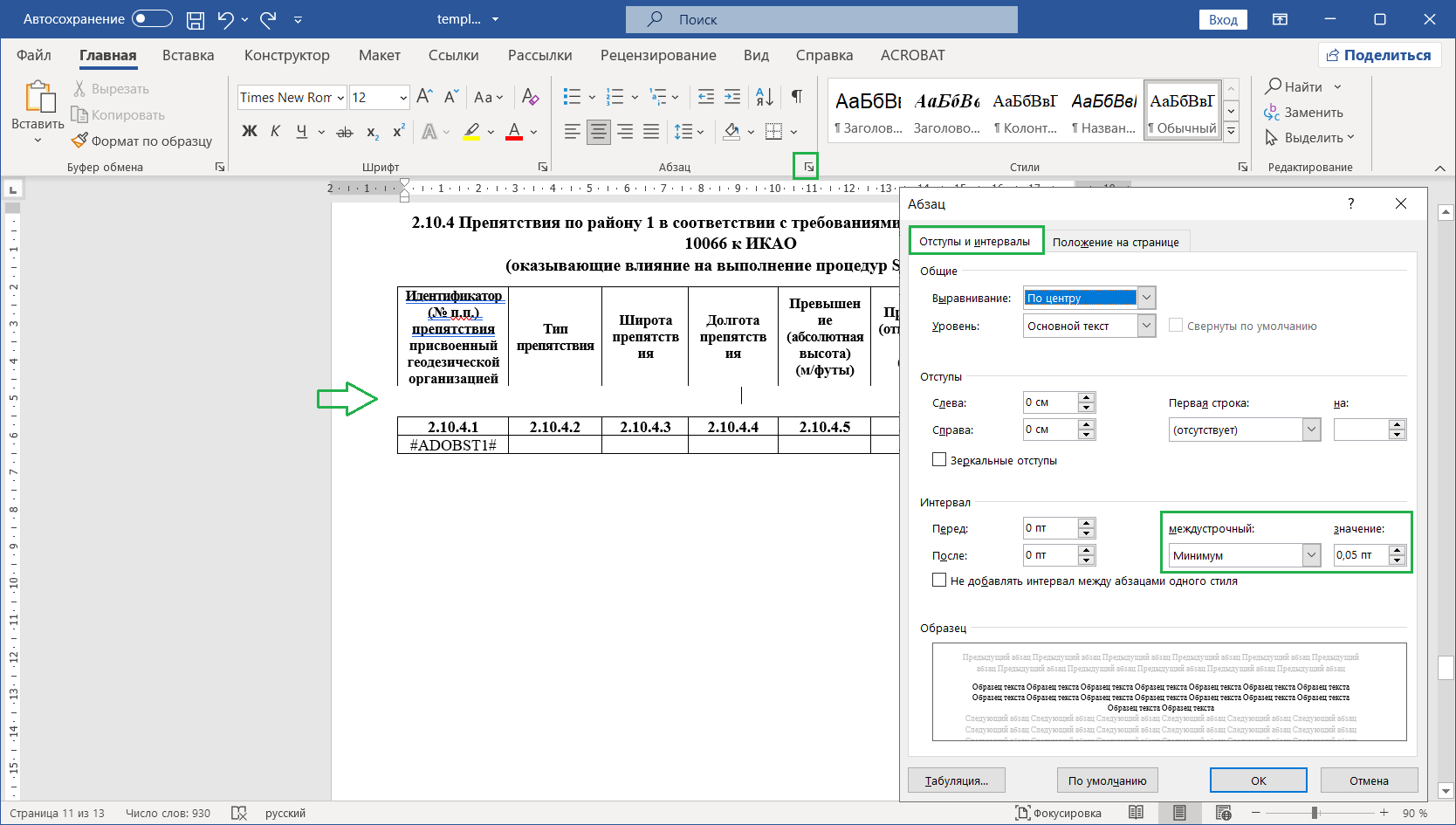Viewport: 1456px width, 825px height.
Task: Open the Первая строка dropdown
Action: pos(1311,430)
